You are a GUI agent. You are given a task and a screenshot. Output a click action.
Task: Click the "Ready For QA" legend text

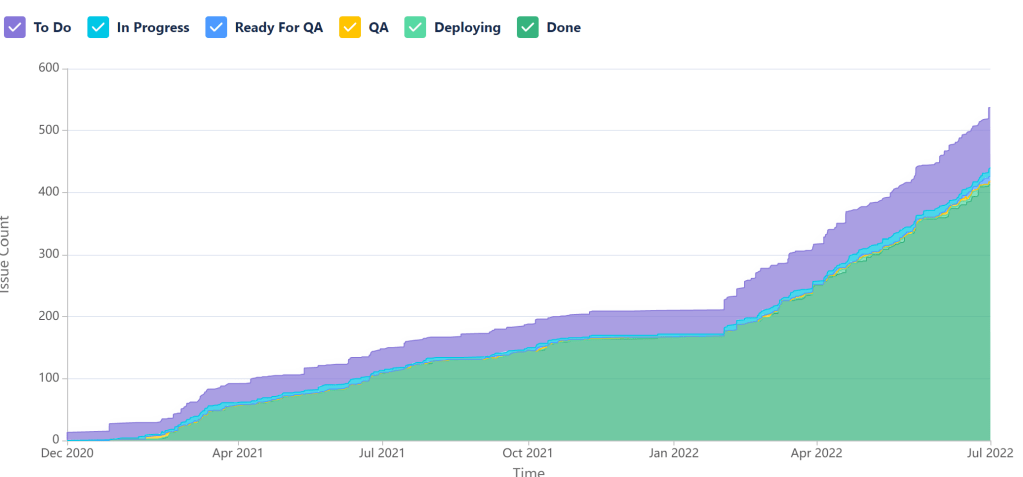(x=278, y=28)
